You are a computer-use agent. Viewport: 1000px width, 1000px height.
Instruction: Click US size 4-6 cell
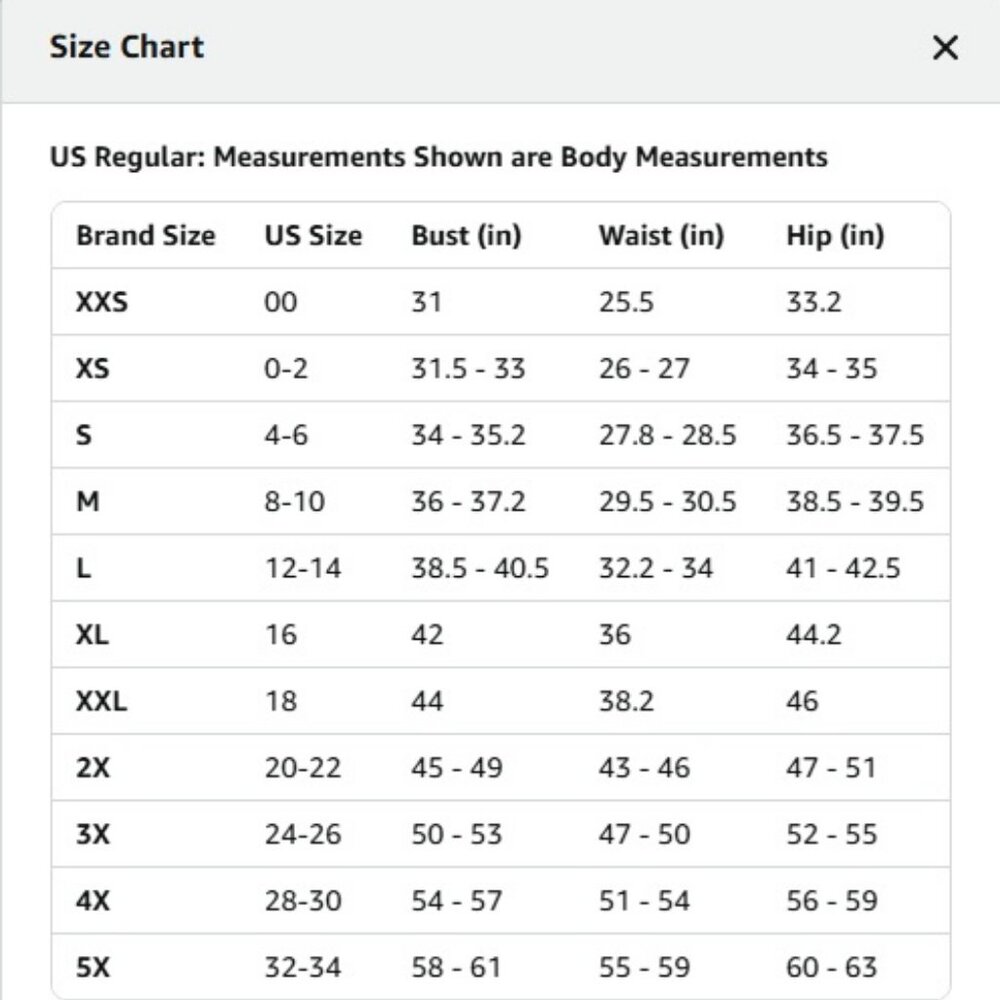(287, 435)
